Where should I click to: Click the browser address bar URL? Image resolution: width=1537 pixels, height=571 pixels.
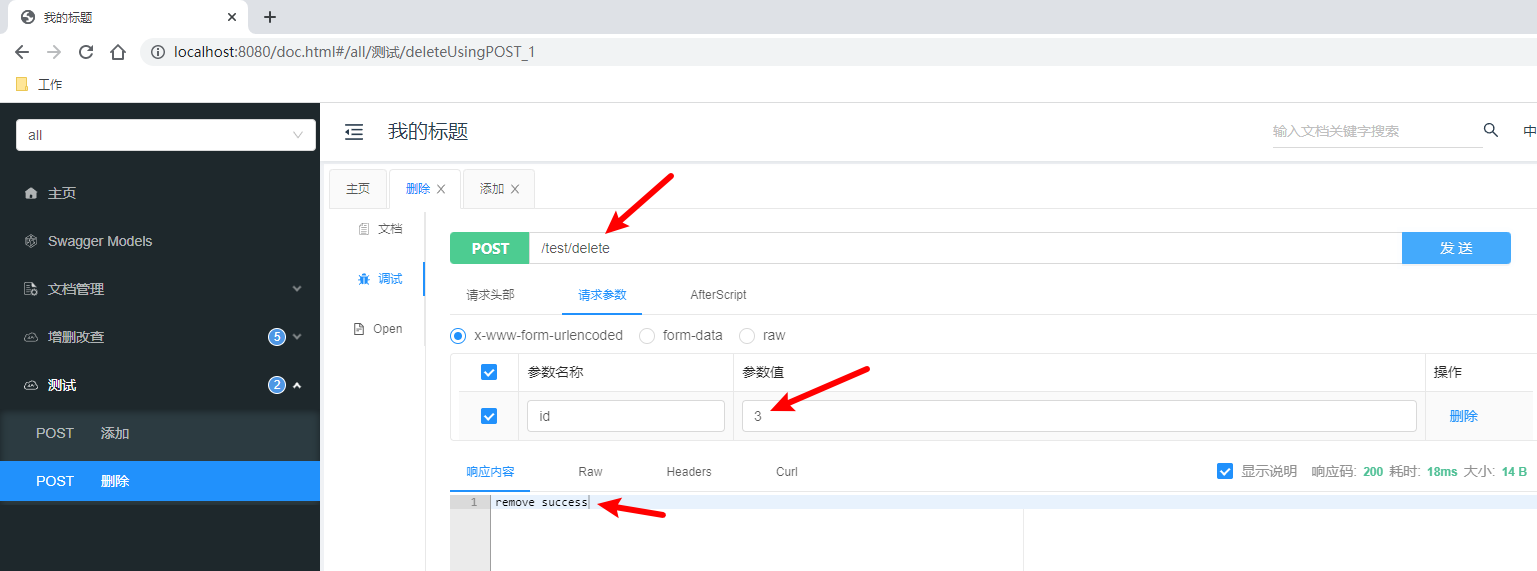(x=355, y=52)
